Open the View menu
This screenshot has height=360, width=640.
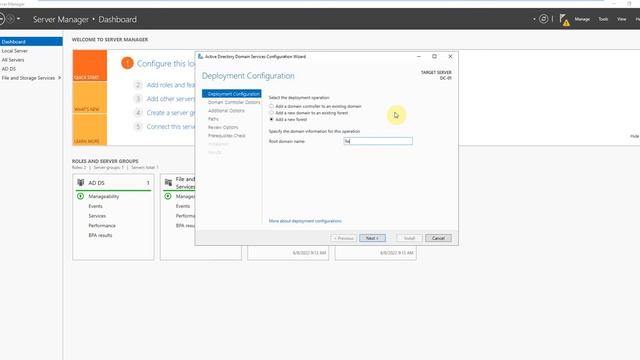click(x=621, y=19)
